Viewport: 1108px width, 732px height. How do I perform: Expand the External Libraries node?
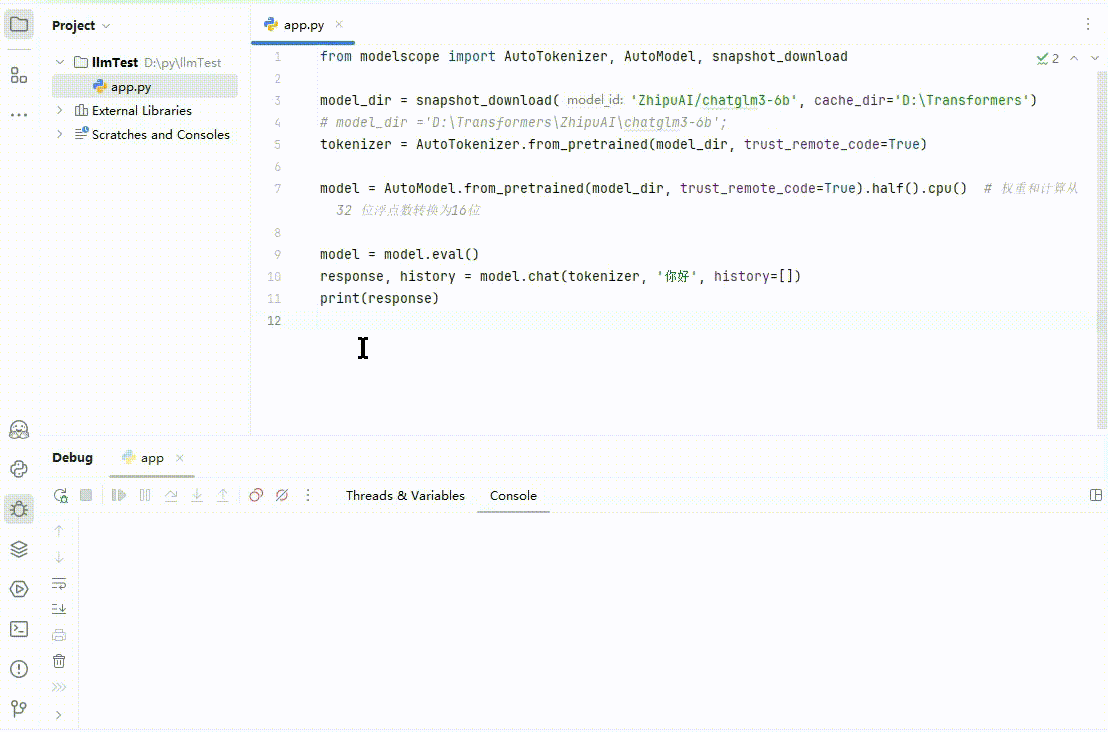pyautogui.click(x=60, y=110)
